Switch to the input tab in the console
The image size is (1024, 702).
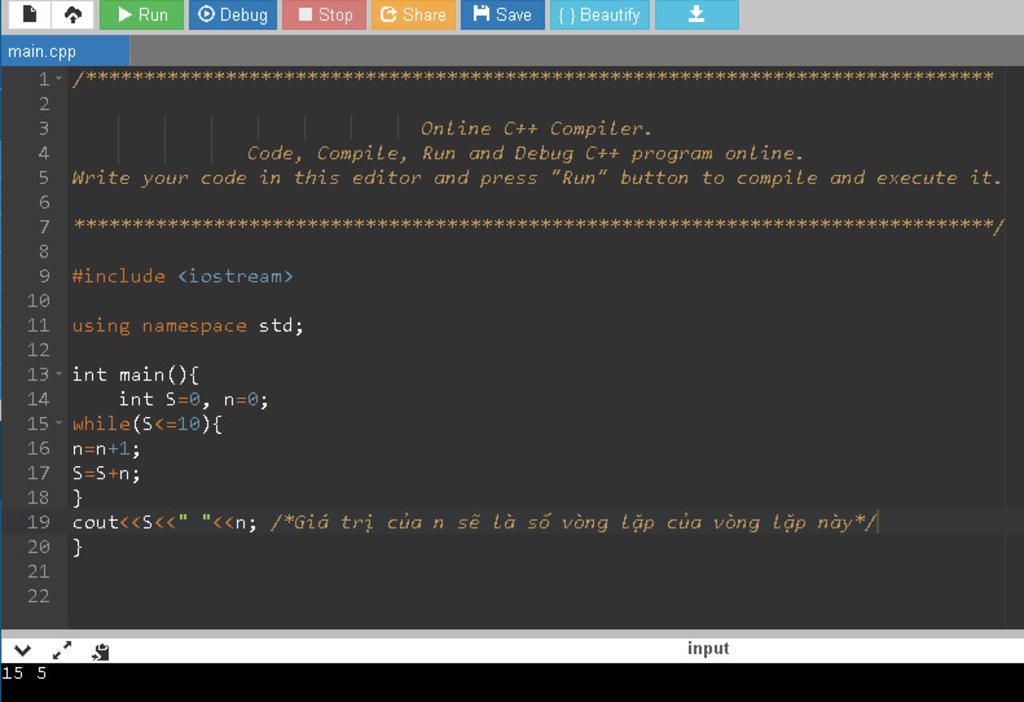click(x=708, y=648)
